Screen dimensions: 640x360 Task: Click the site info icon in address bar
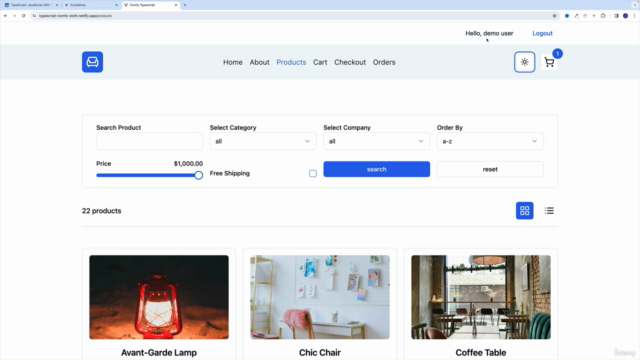pos(34,16)
